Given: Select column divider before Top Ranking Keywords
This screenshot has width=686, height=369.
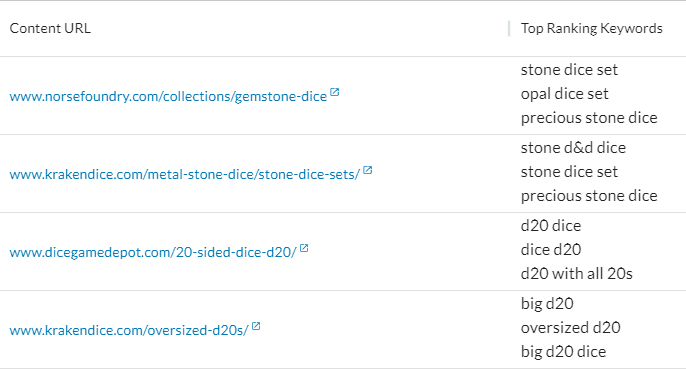Looking at the screenshot, I should coord(509,28).
